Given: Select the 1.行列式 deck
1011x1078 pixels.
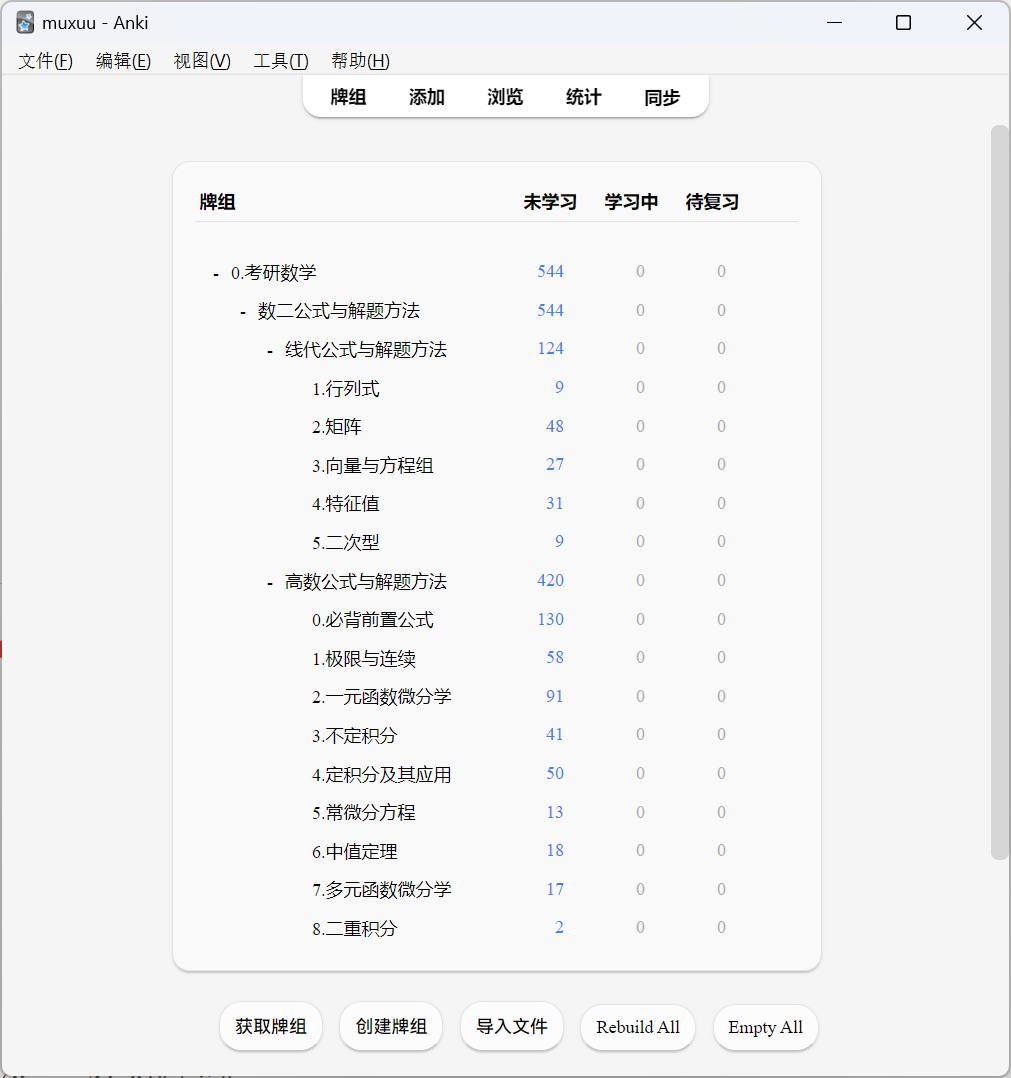Looking at the screenshot, I should coord(346,389).
